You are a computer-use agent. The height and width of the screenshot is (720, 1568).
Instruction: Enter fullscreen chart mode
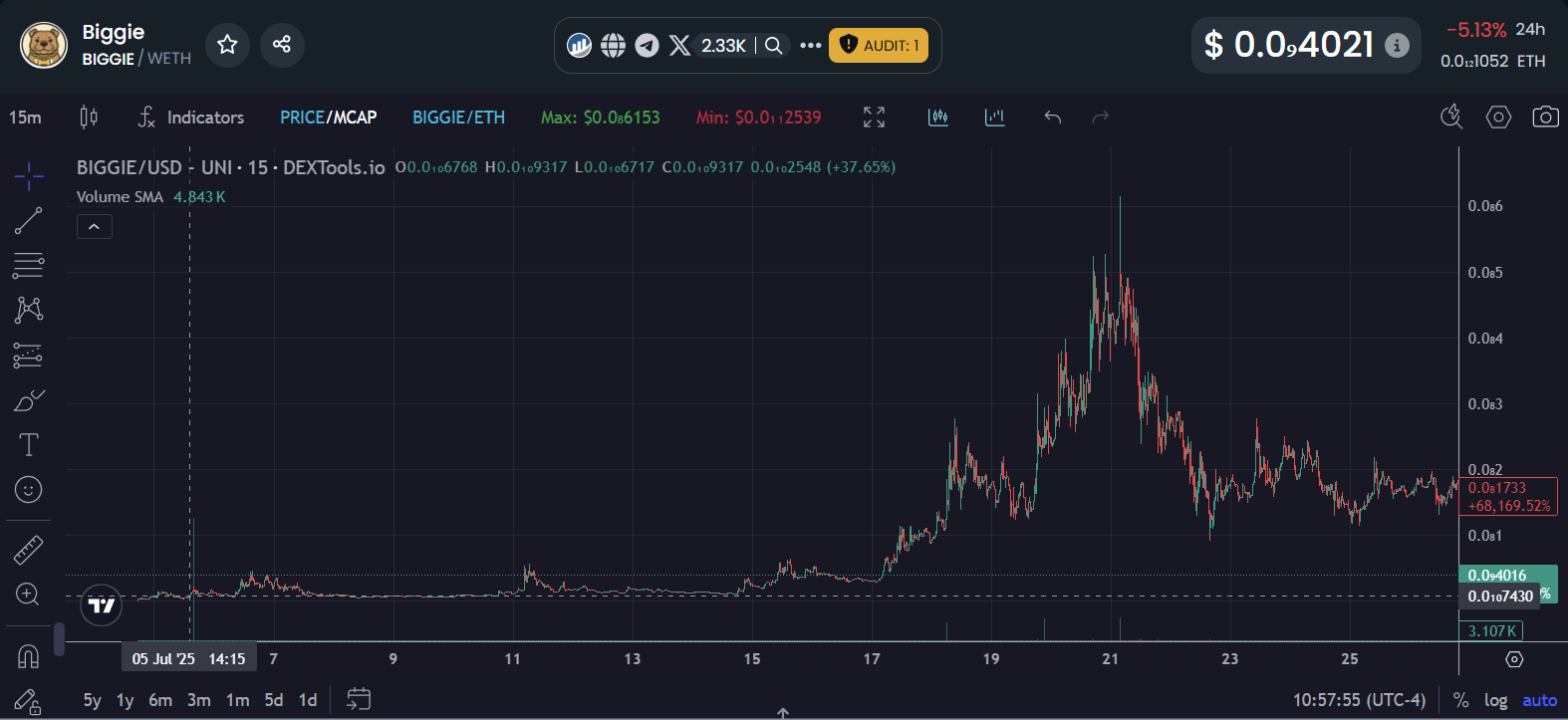[x=874, y=118]
